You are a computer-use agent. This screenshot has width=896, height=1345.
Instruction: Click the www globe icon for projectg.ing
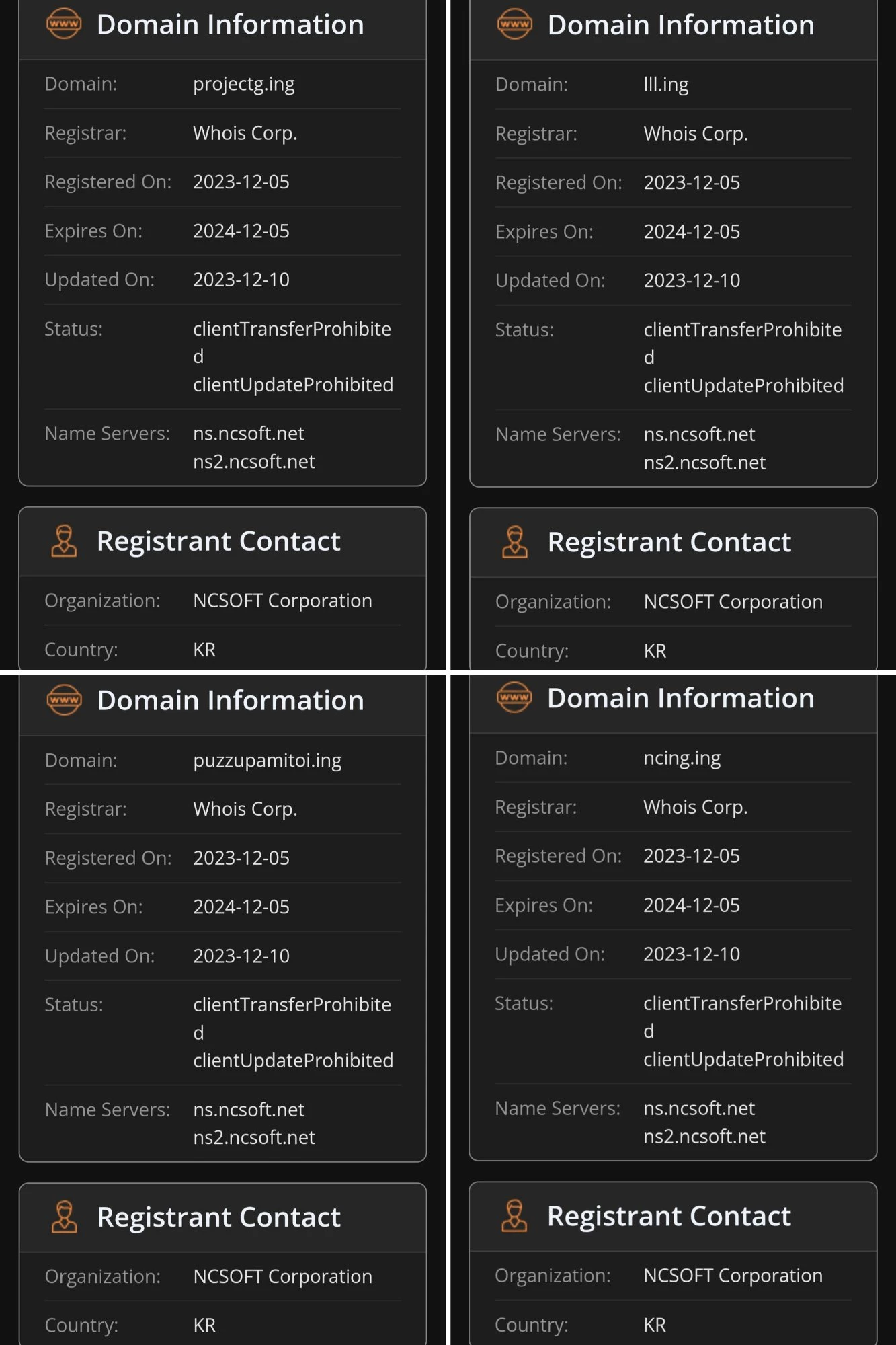(64, 24)
